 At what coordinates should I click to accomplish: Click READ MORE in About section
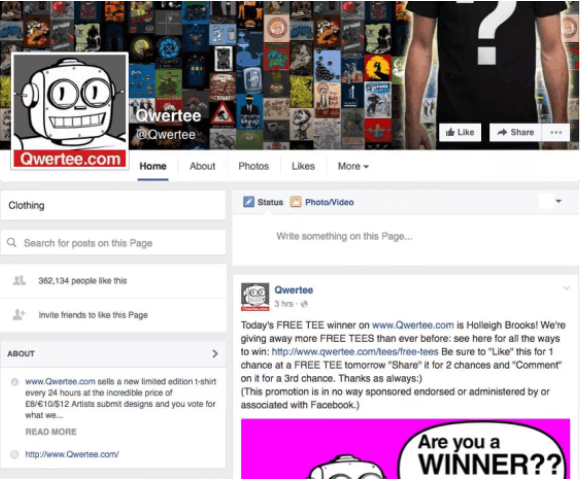click(x=51, y=432)
